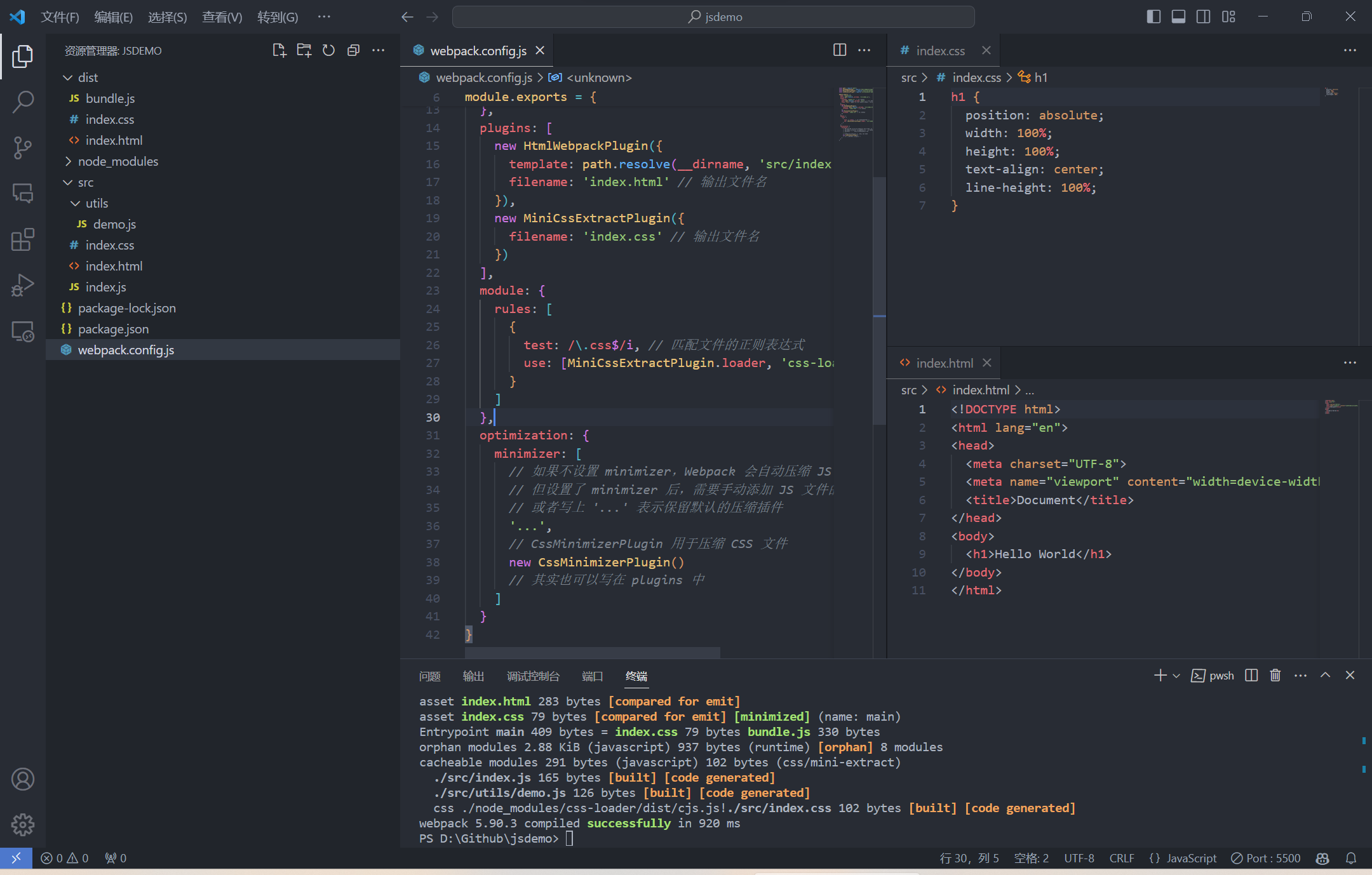Toggle the secondary side bar
Screen dimensions: 1372x875
(1203, 17)
